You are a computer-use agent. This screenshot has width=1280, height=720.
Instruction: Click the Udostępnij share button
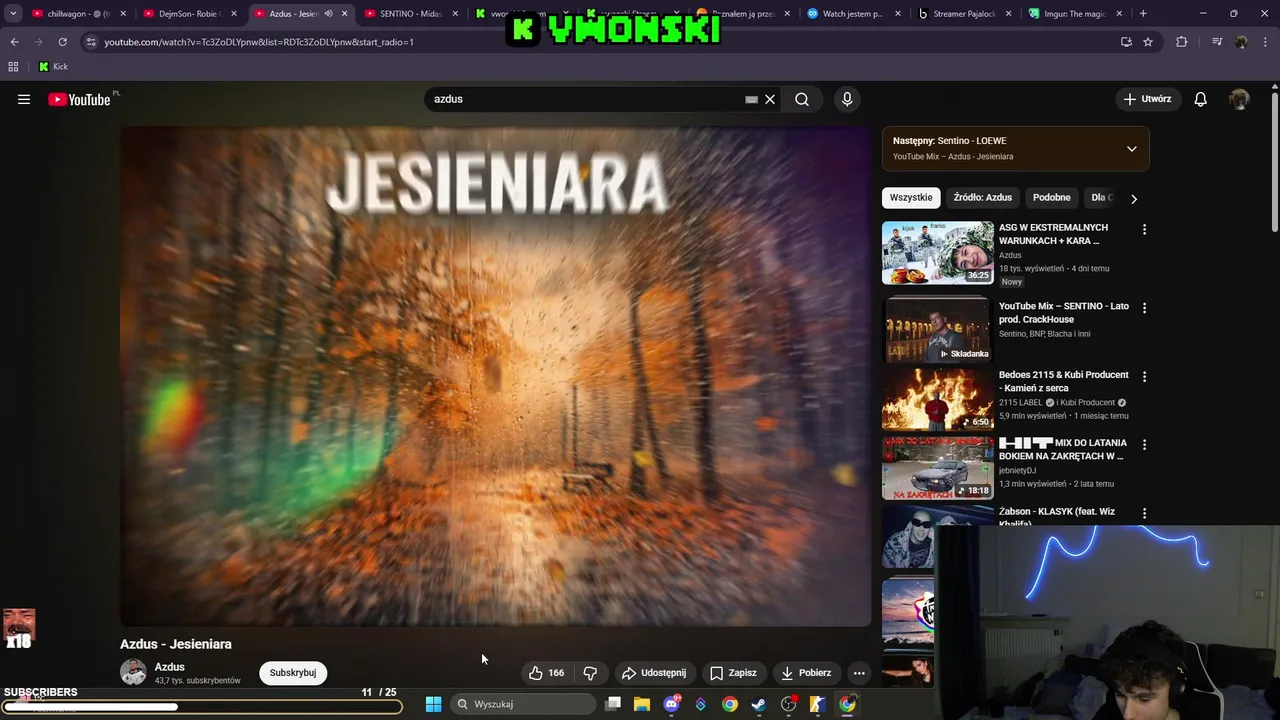tap(654, 673)
